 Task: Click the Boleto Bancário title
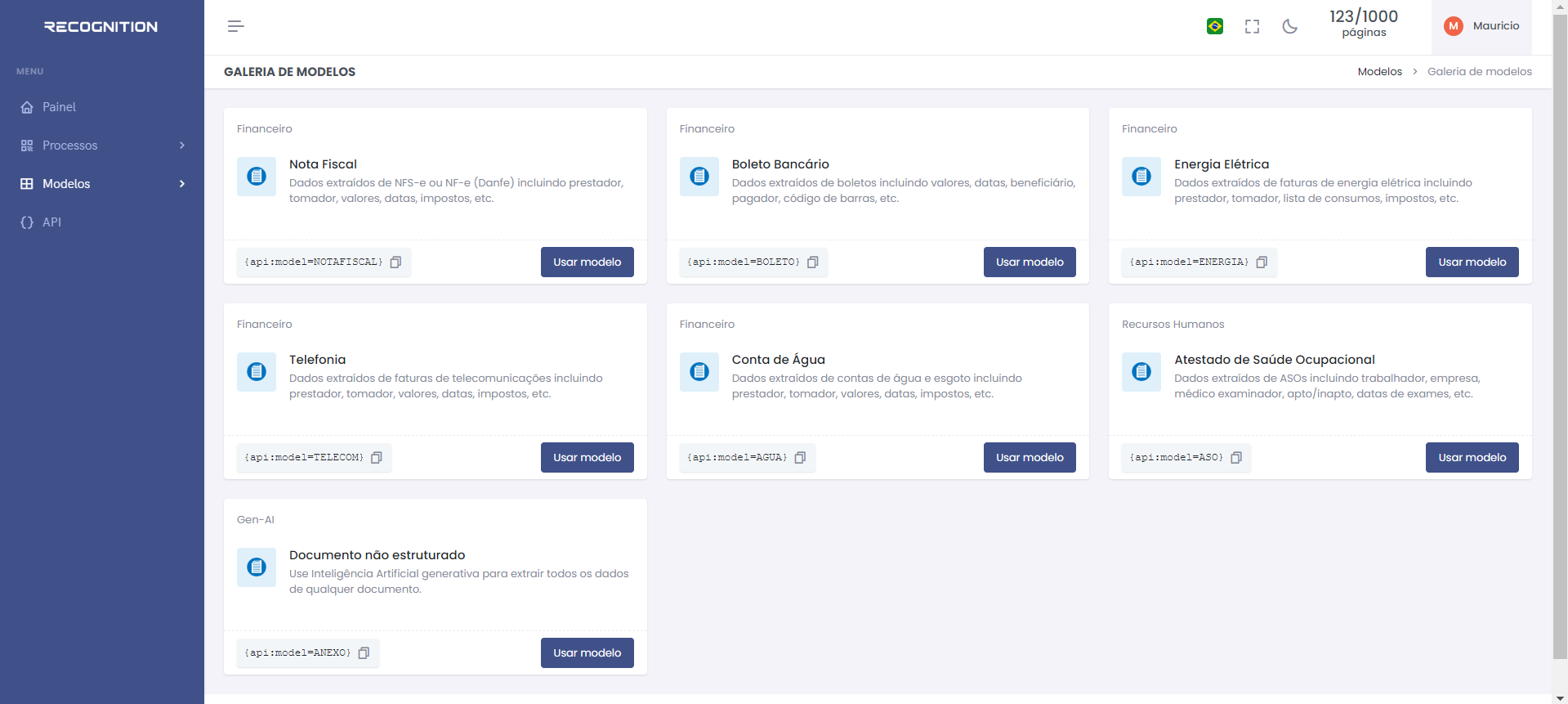pos(780,164)
